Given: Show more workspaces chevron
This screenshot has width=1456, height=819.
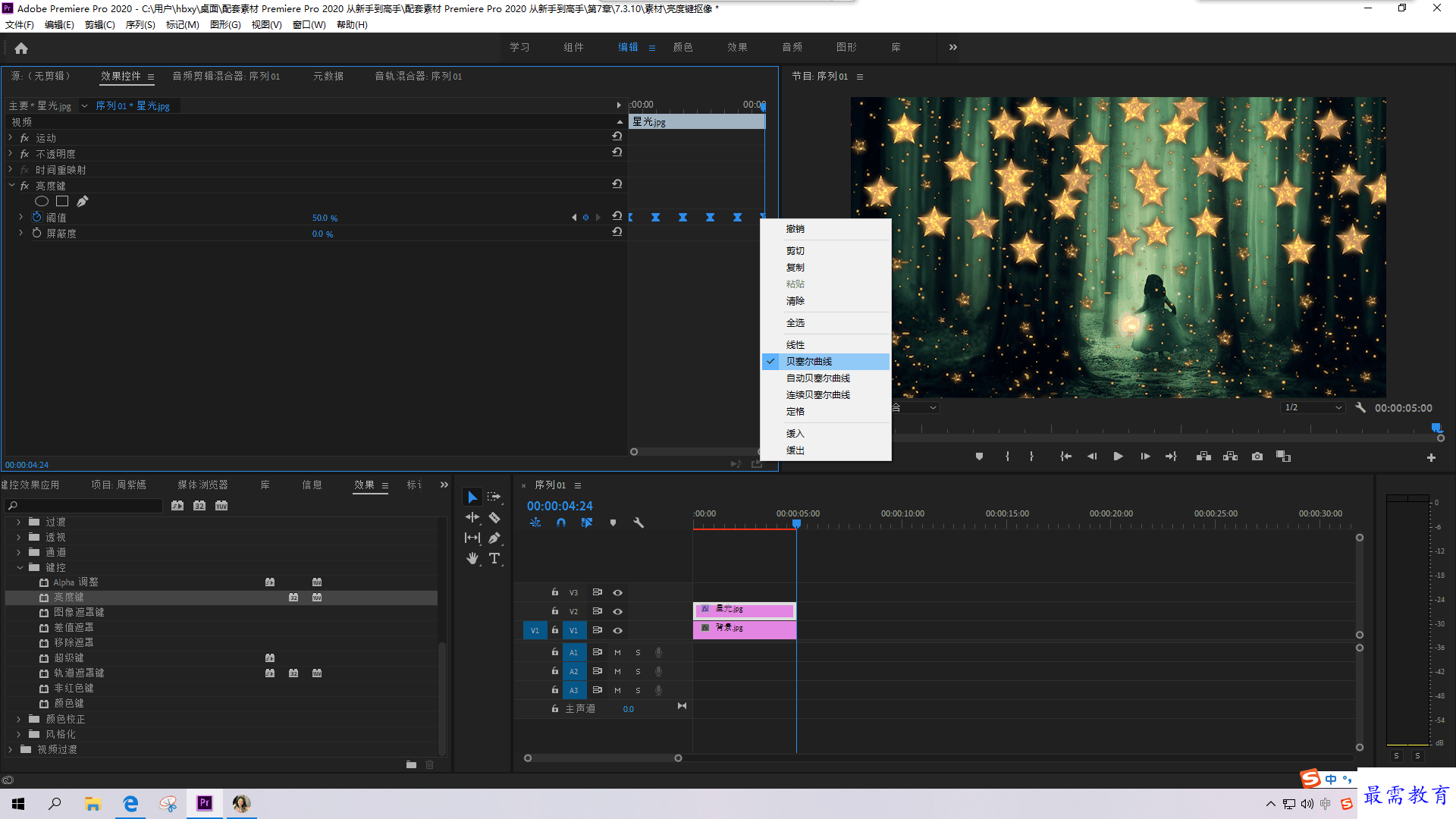Looking at the screenshot, I should (953, 47).
